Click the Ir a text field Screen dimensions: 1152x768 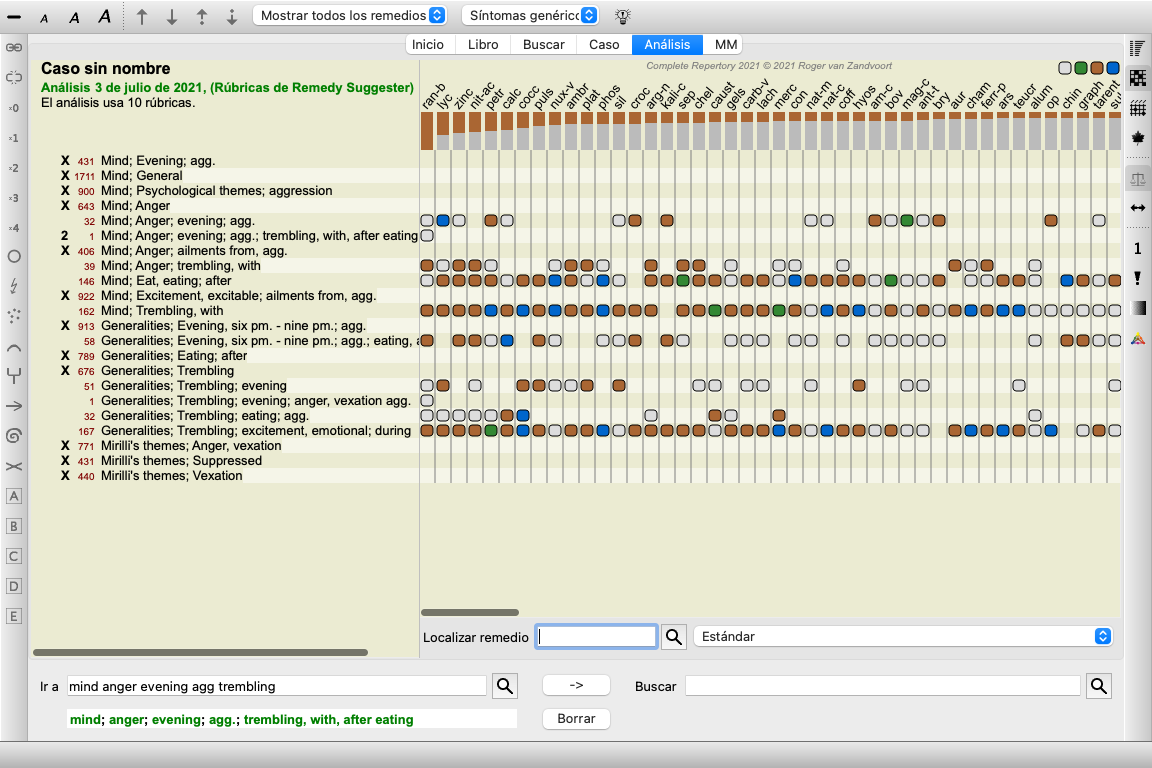276,686
